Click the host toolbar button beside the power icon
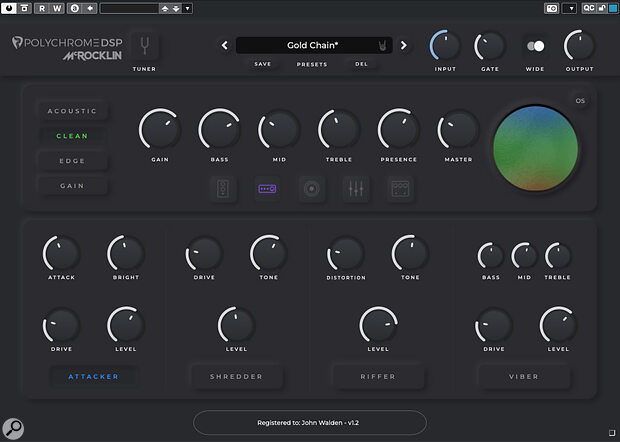 (25, 8)
